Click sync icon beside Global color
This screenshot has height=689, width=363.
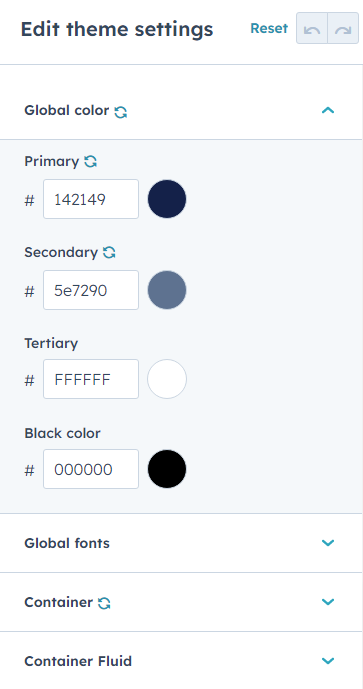[120, 112]
